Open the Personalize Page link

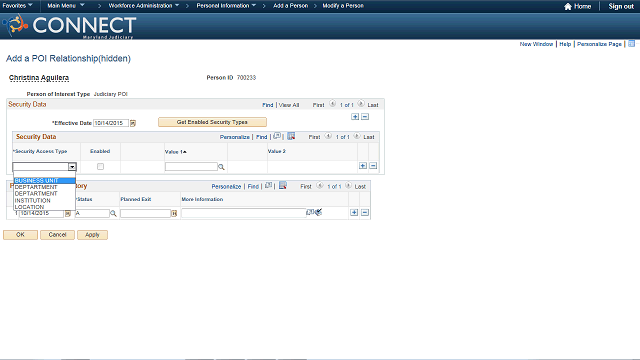(x=599, y=44)
